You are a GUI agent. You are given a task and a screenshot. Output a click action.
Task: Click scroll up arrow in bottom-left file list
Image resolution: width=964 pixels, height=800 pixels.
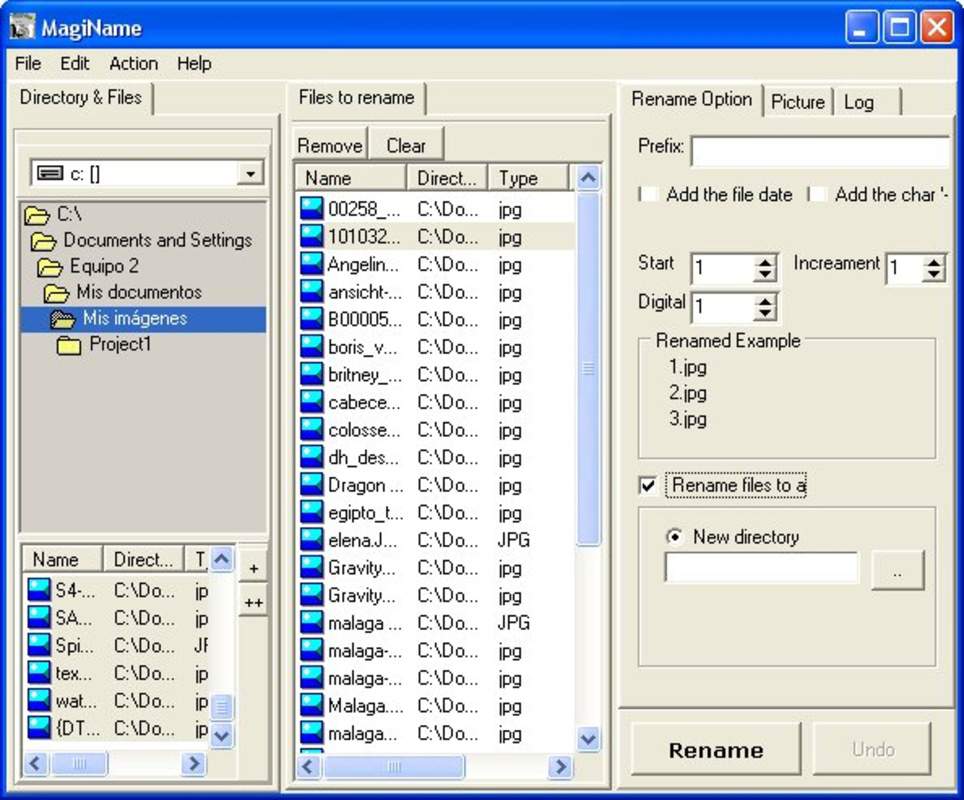tap(222, 559)
